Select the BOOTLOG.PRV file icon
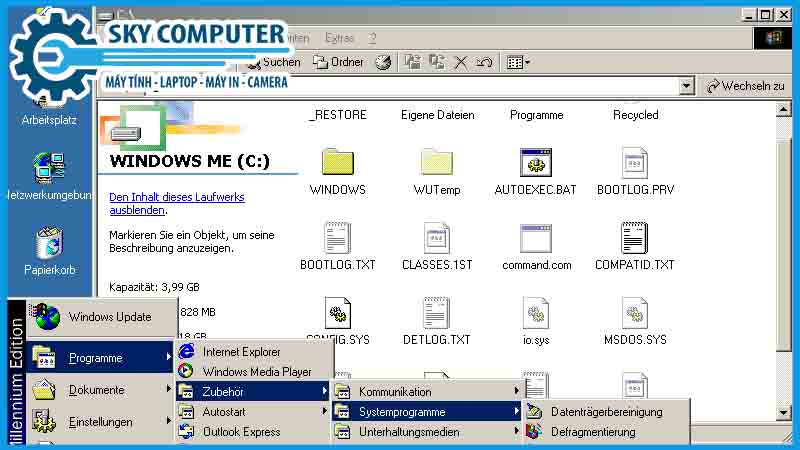 (635, 162)
